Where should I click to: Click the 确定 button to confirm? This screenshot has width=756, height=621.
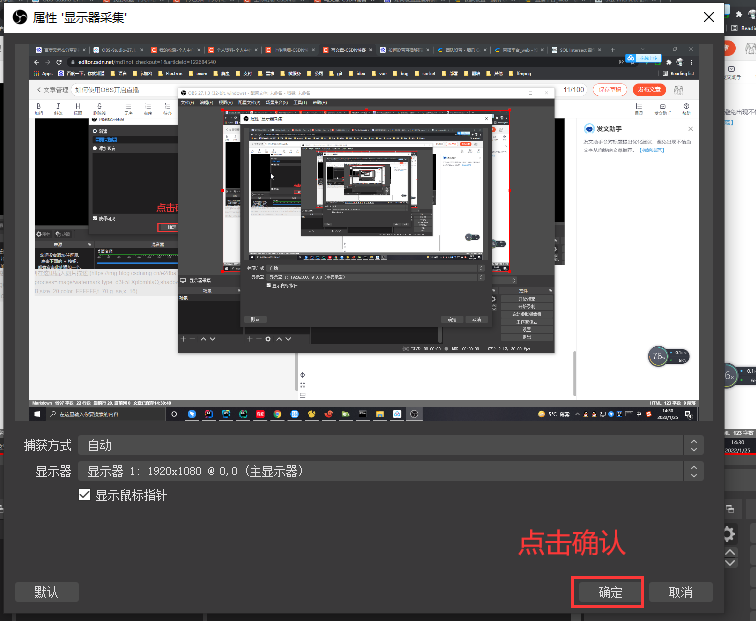pos(610,592)
